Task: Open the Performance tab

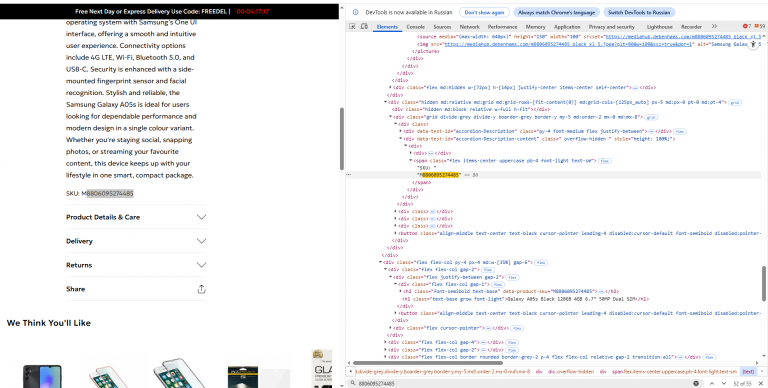Action: pos(503,27)
